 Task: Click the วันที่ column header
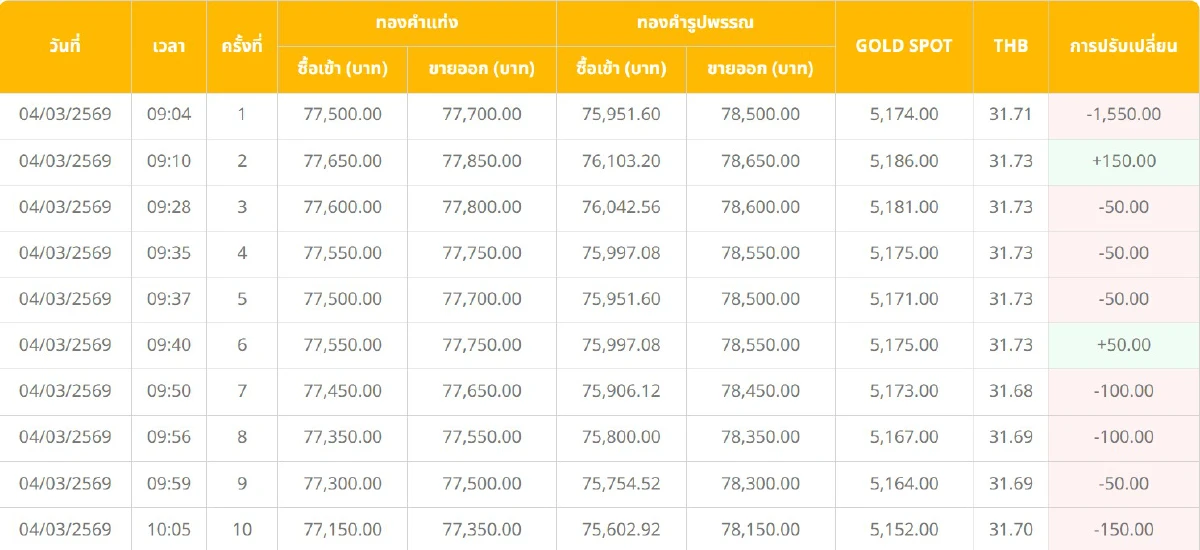65,46
